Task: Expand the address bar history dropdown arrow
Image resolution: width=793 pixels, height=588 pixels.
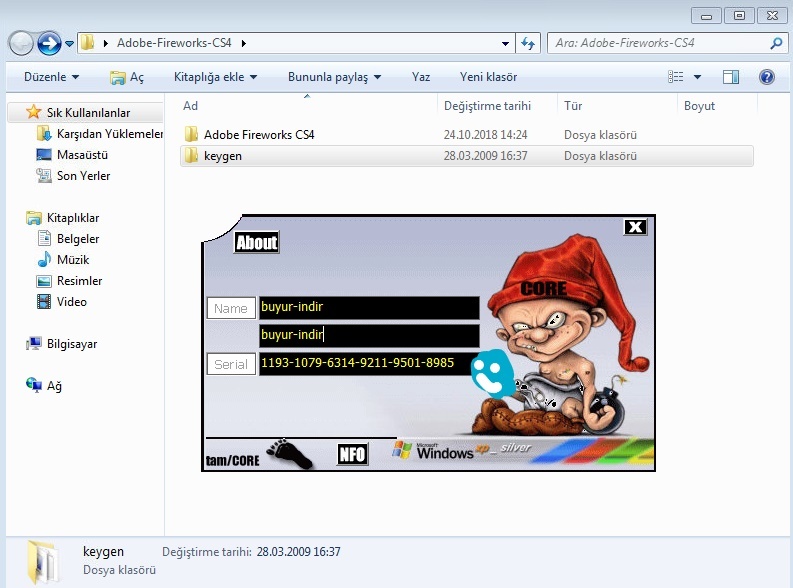Action: click(506, 43)
